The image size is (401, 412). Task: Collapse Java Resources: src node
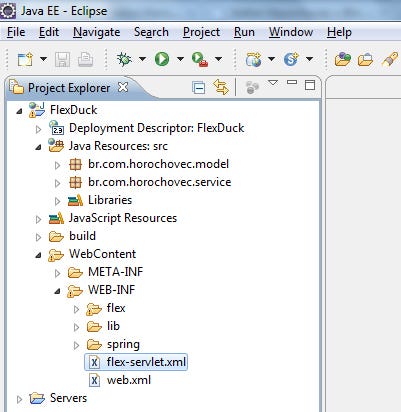tap(39, 147)
